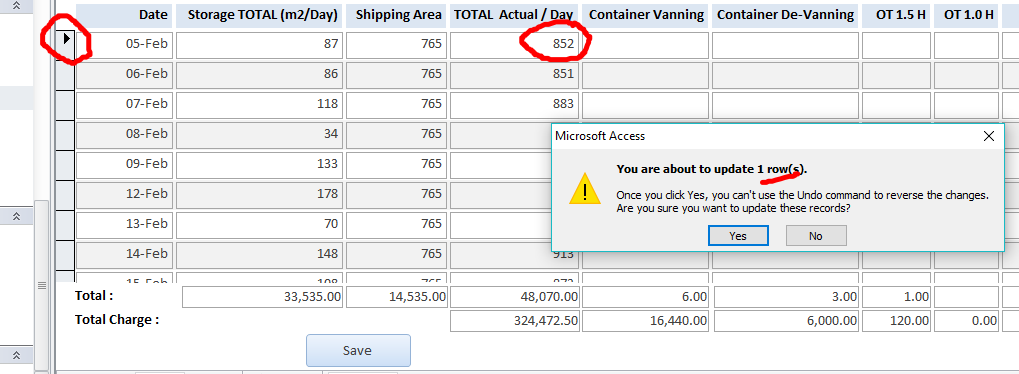Image resolution: width=1019 pixels, height=374 pixels.
Task: Collapse the middle navigation pane group chevron
Action: 17,217
